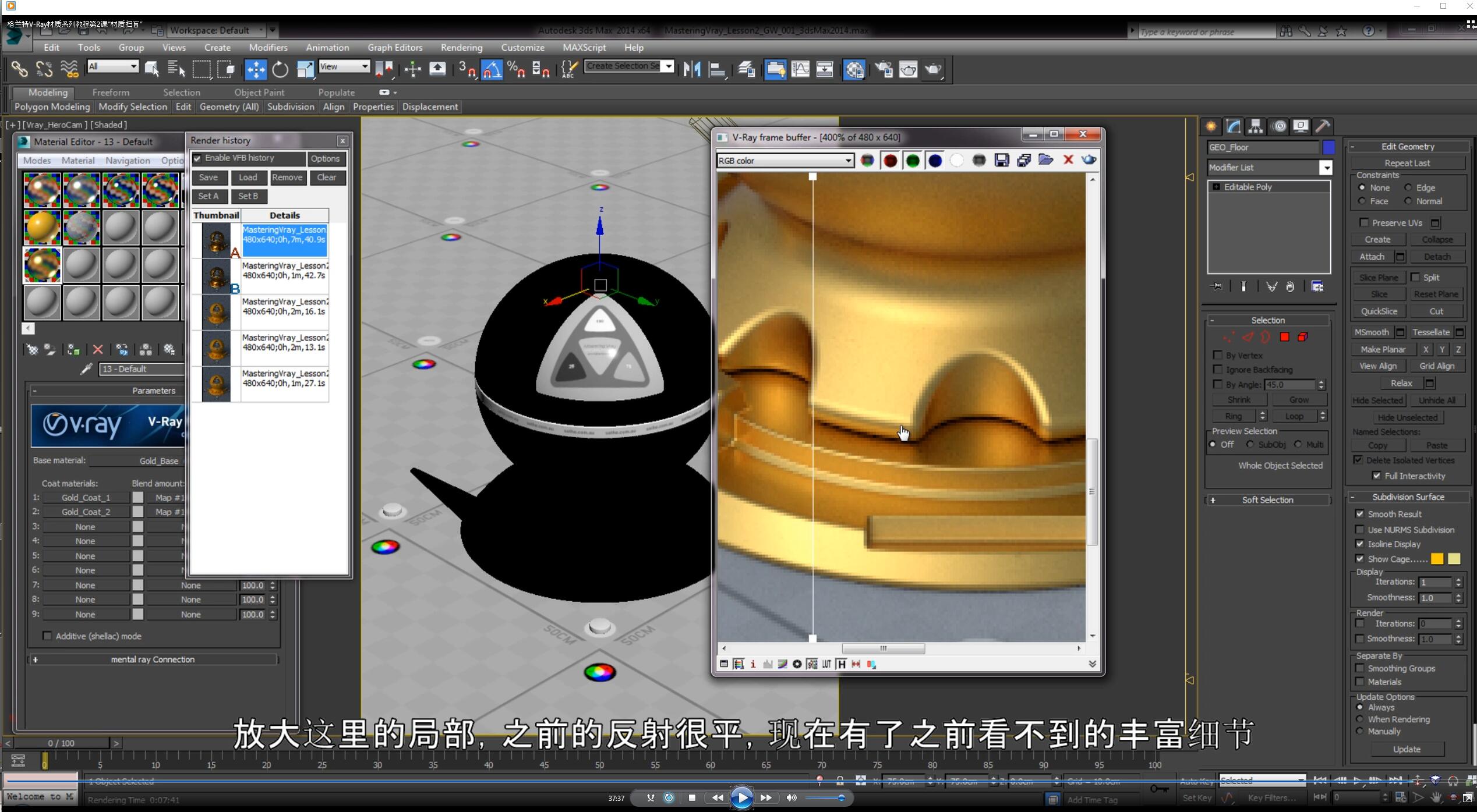Image resolution: width=1477 pixels, height=812 pixels.
Task: Click the video player play button
Action: pos(741,797)
